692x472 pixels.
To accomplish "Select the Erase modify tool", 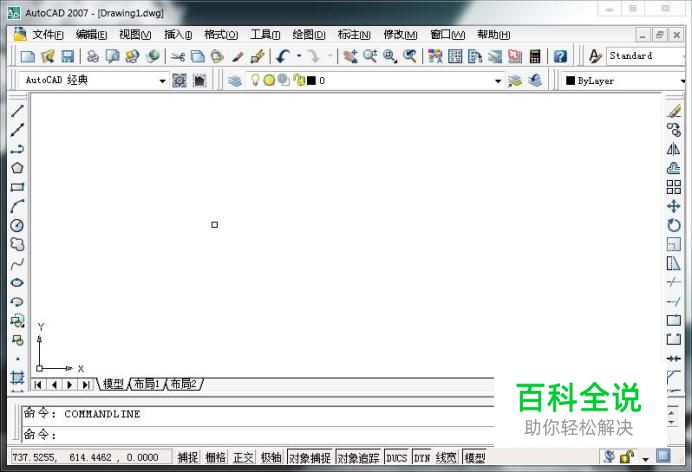I will (x=673, y=111).
